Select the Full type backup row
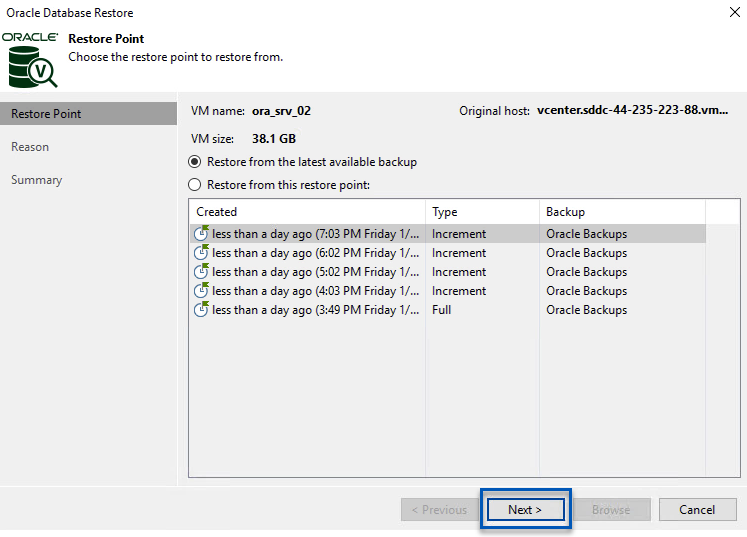This screenshot has width=747, height=537. (441, 310)
